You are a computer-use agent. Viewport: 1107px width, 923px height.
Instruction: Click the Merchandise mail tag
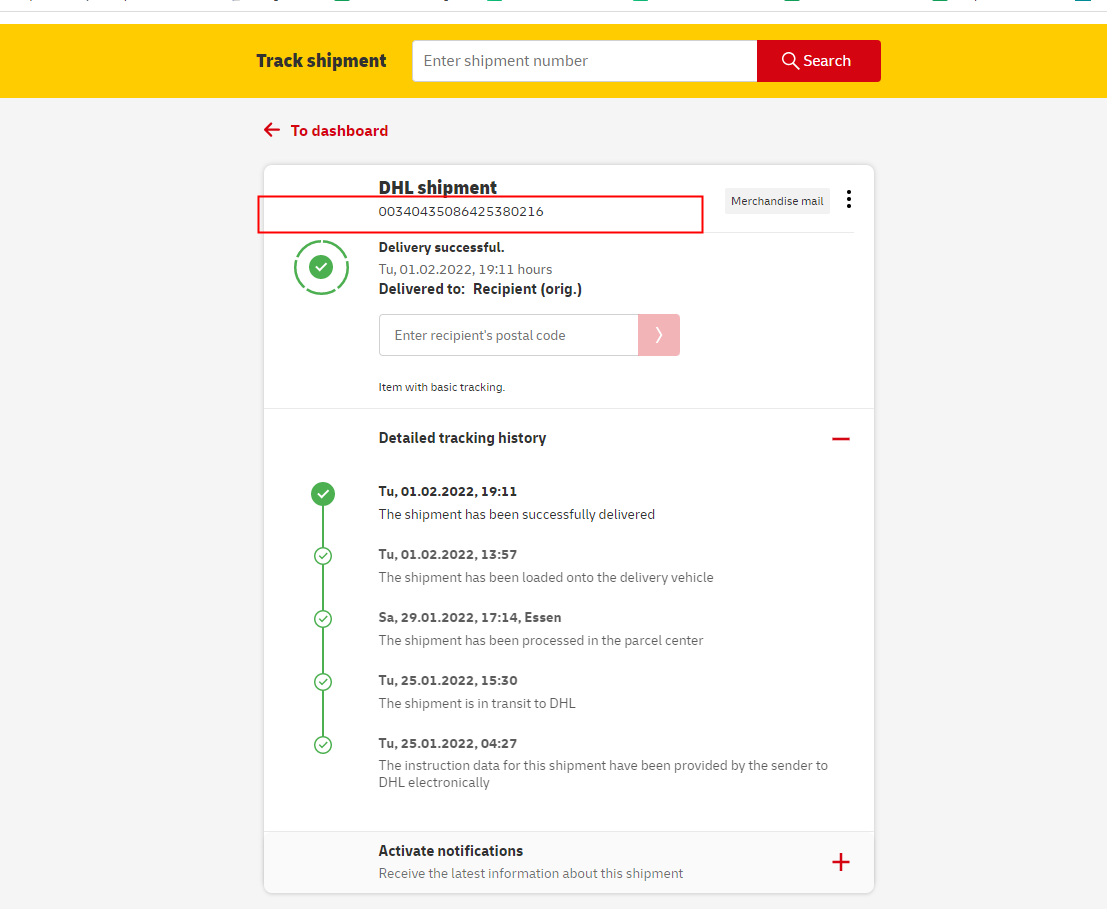pos(777,201)
